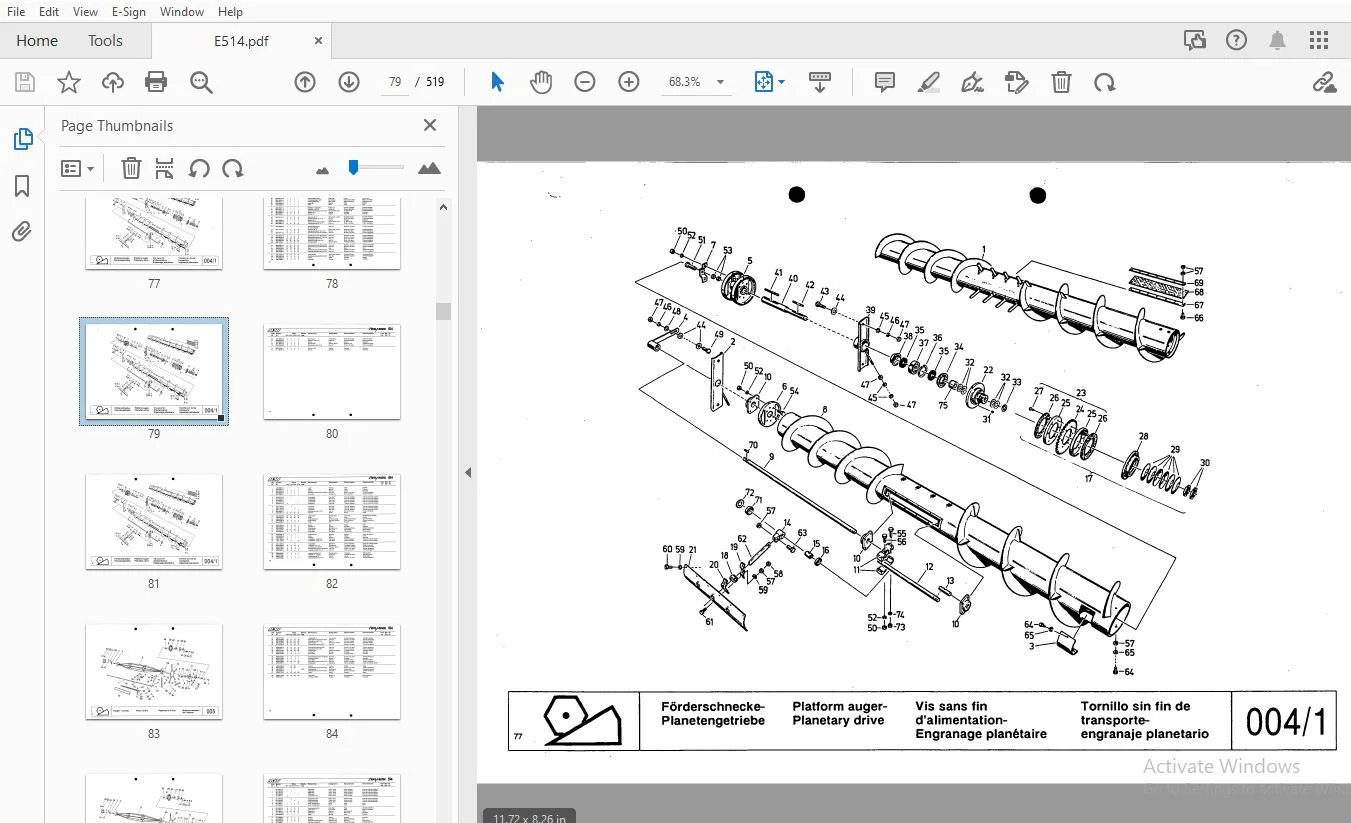Open the E-Sign menu

pyautogui.click(x=128, y=12)
